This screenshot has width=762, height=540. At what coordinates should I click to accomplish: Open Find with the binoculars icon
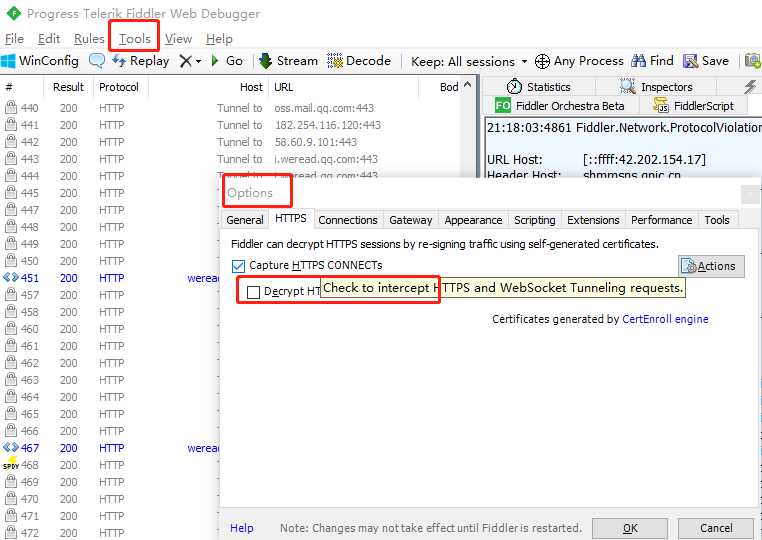click(638, 61)
